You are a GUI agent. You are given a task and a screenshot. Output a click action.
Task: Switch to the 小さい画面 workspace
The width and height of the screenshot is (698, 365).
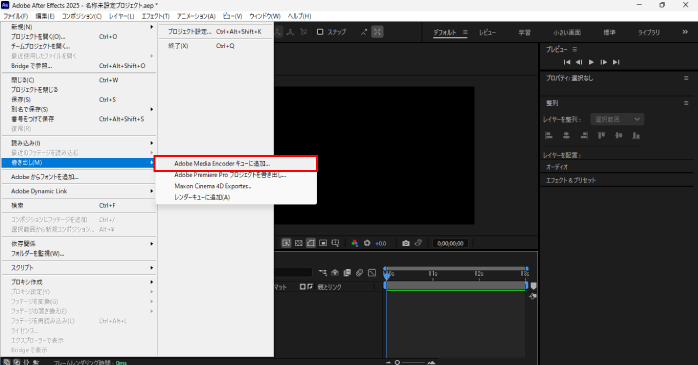[567, 32]
